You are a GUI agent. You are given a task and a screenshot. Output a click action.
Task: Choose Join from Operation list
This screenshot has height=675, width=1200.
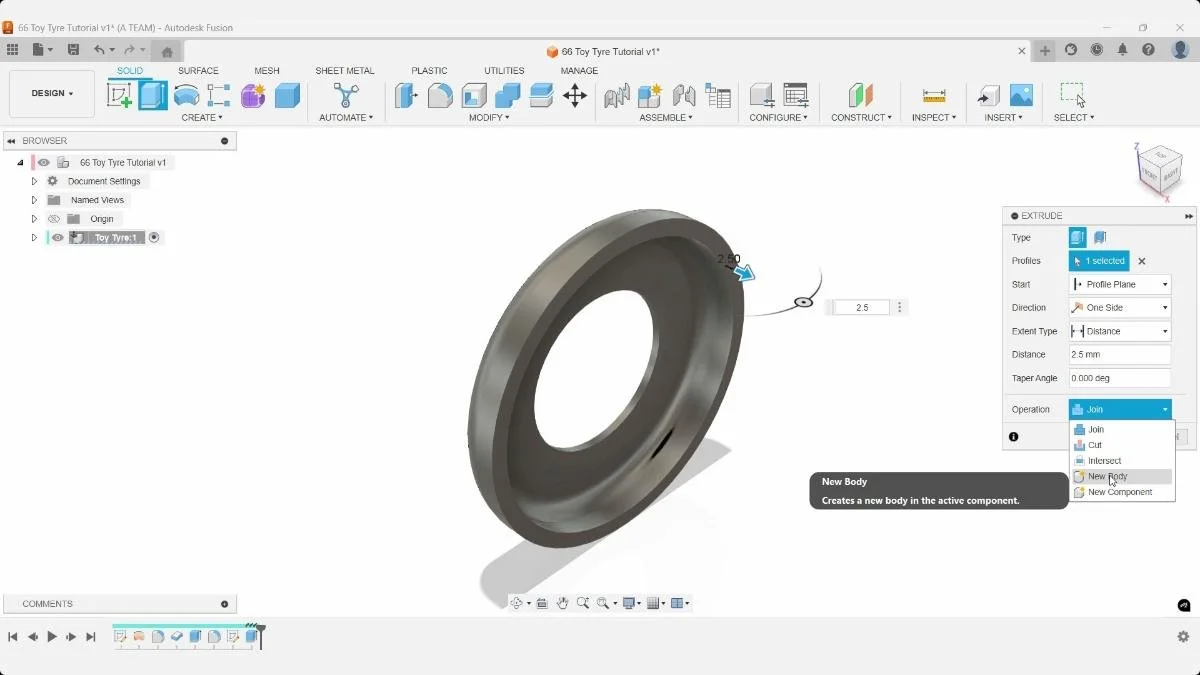coord(1121,429)
